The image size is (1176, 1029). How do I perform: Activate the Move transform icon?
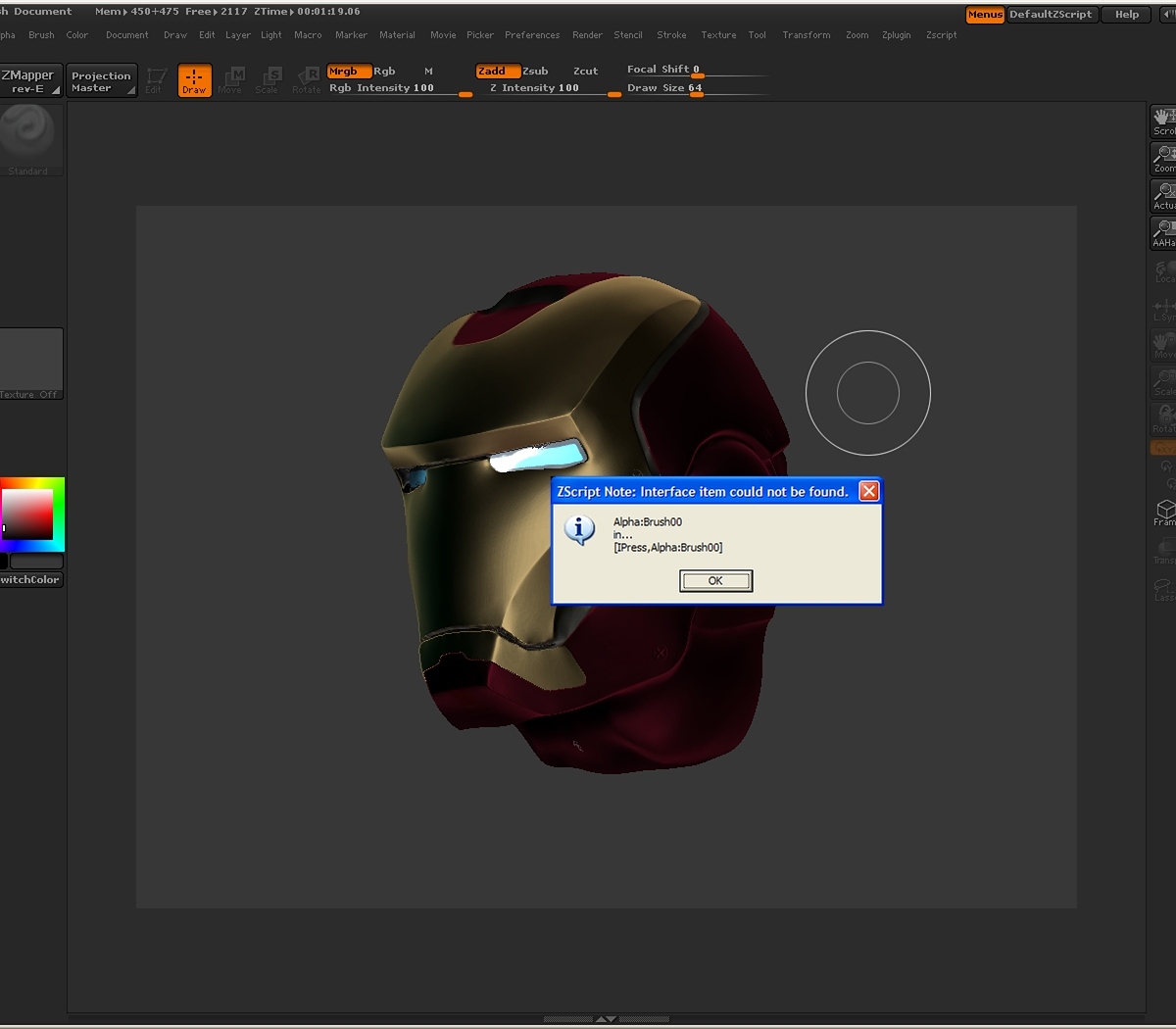pyautogui.click(x=232, y=80)
